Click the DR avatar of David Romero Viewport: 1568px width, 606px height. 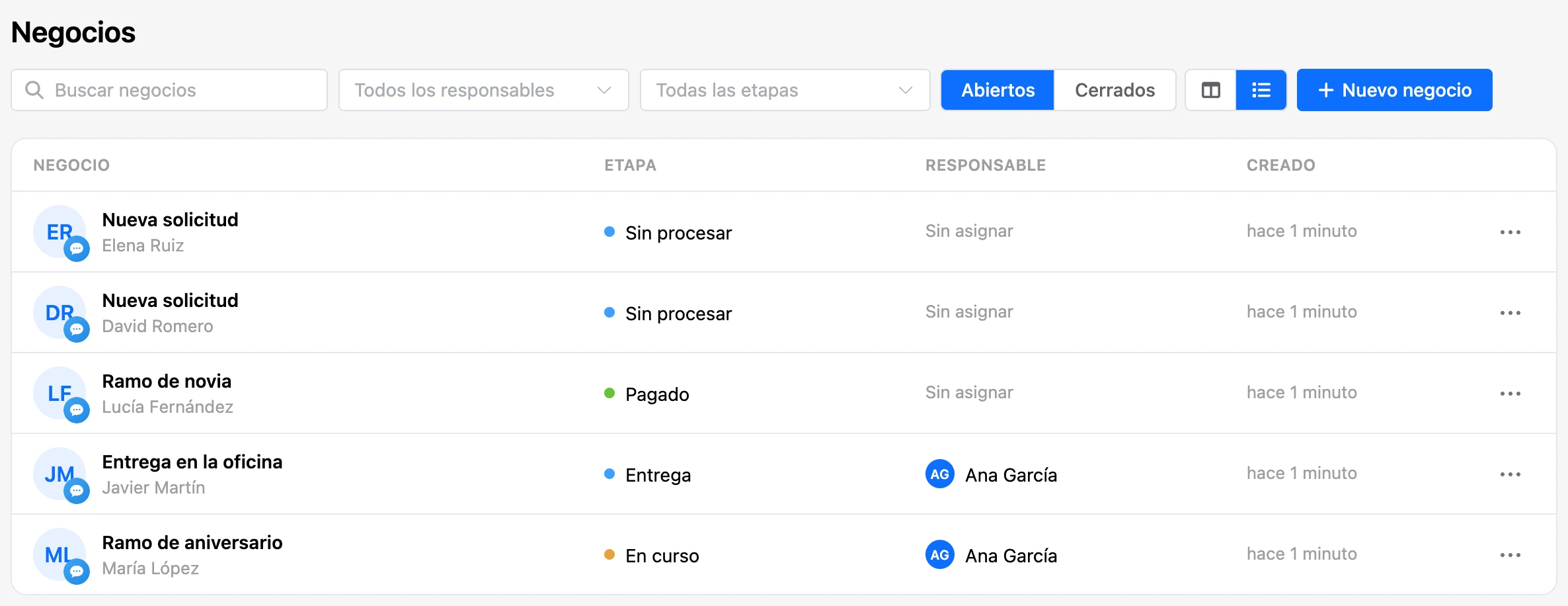coord(59,312)
